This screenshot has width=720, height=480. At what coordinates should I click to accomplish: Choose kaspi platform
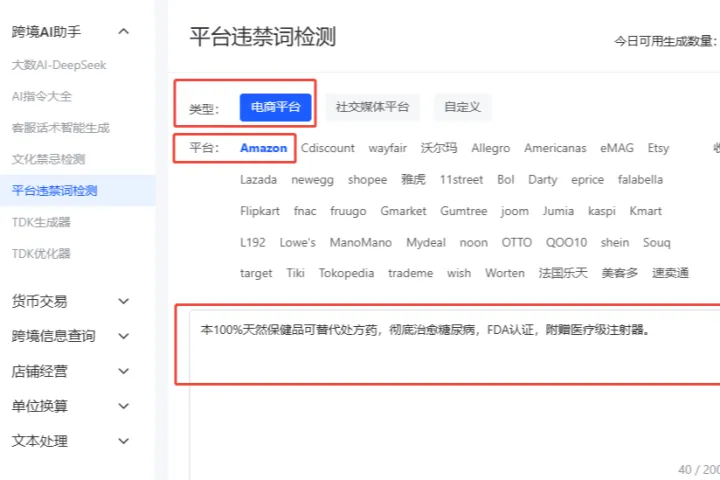click(x=602, y=211)
